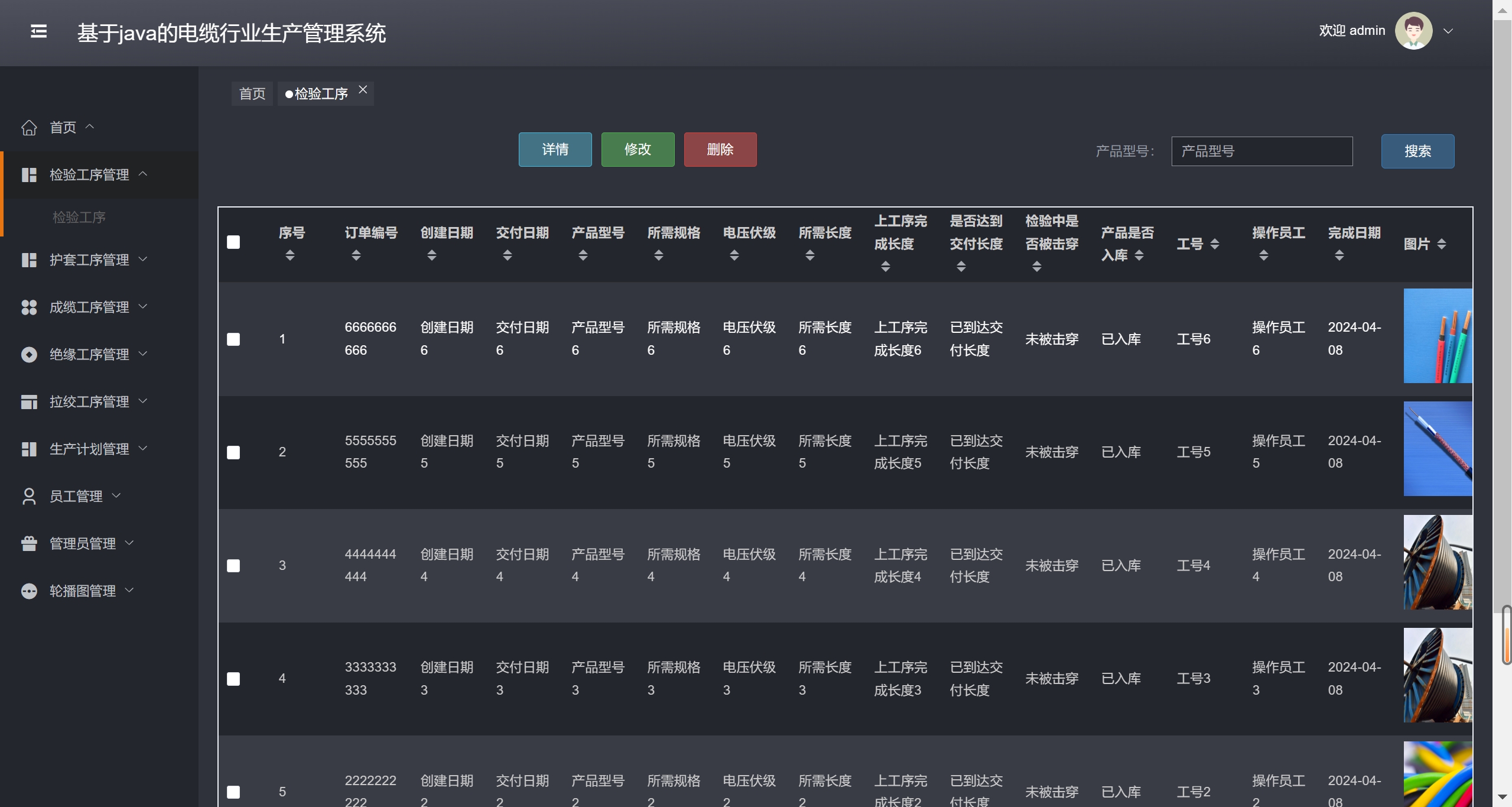The height and width of the screenshot is (807, 1512).
Task: Expand the 成缆工序管理 menu chevron
Action: click(142, 306)
